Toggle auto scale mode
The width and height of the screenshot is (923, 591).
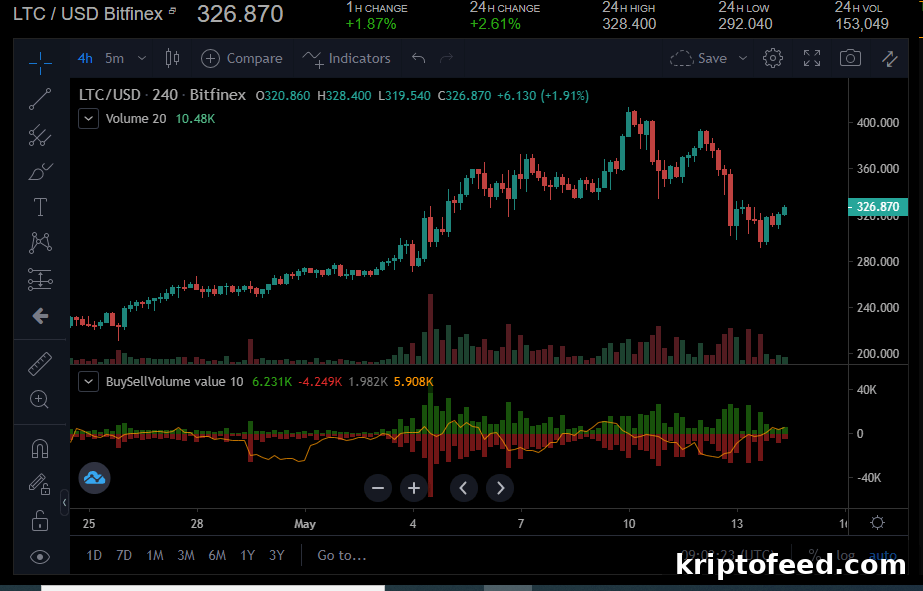tap(882, 555)
